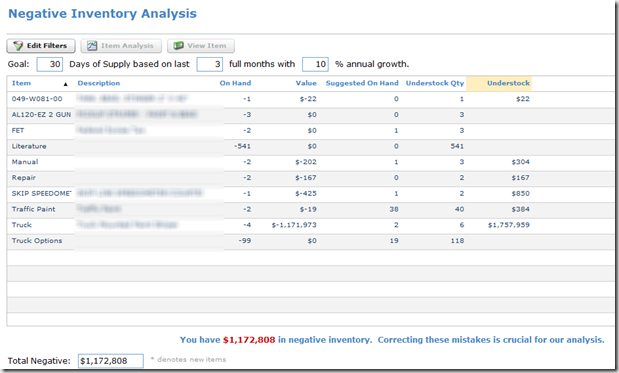Sort by Value column header
This screenshot has width=619, height=373.
tap(306, 83)
